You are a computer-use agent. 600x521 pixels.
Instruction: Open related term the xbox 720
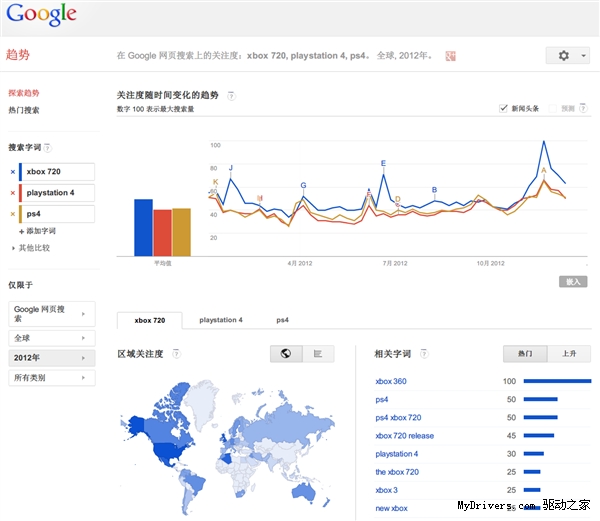[397, 472]
